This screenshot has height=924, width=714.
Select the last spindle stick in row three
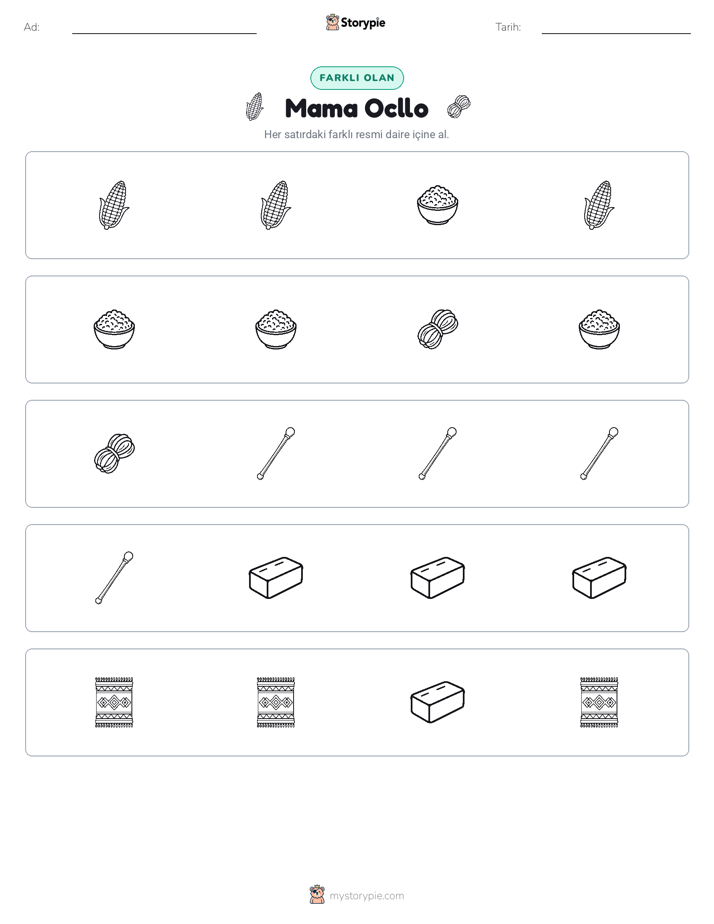[x=599, y=454]
